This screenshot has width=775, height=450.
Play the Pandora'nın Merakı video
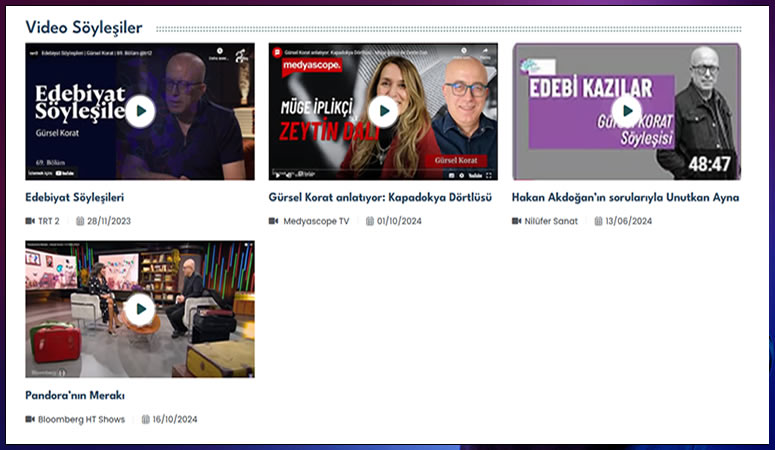(140, 309)
